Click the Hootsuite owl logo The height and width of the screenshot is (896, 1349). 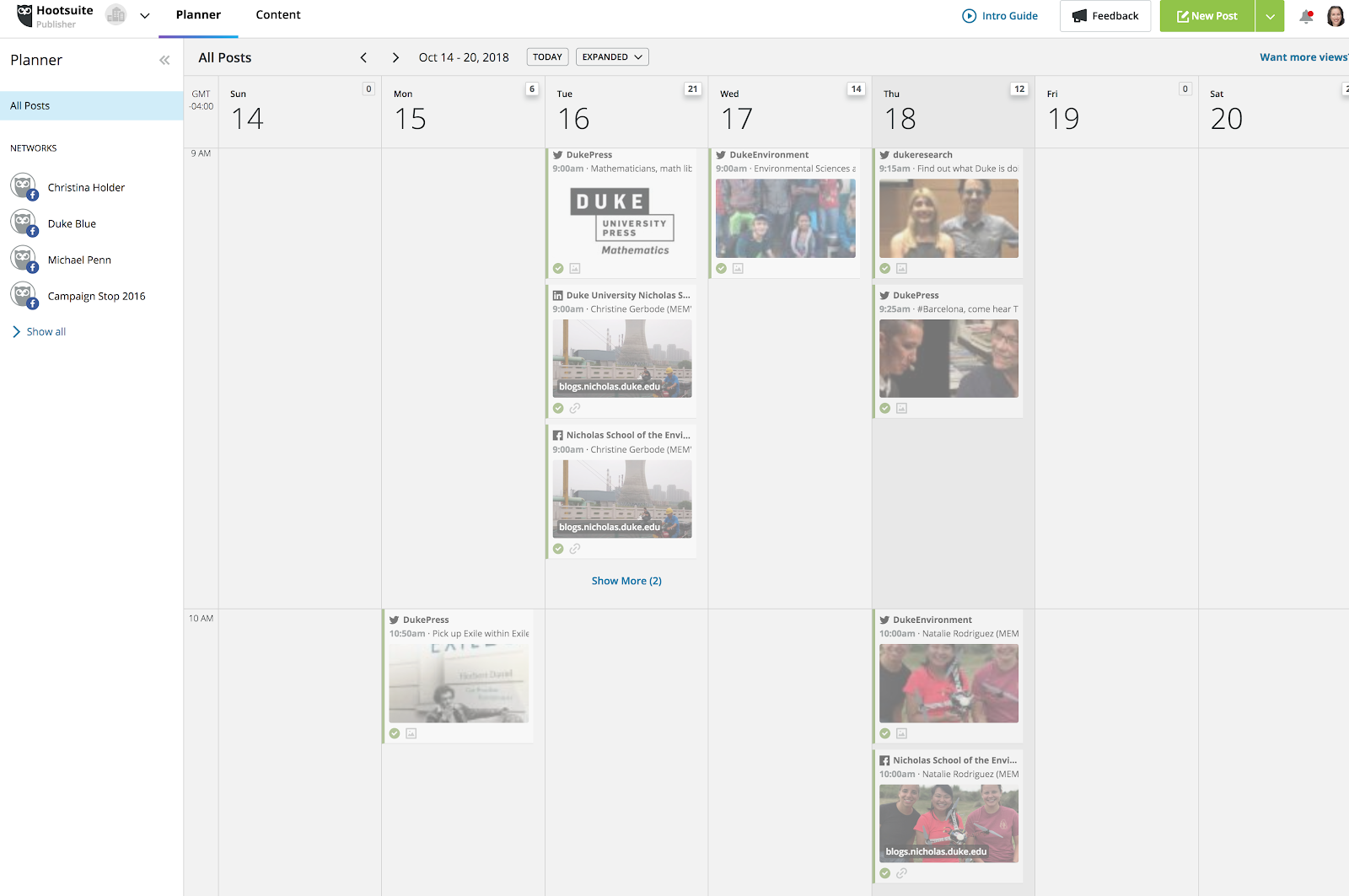point(24,15)
